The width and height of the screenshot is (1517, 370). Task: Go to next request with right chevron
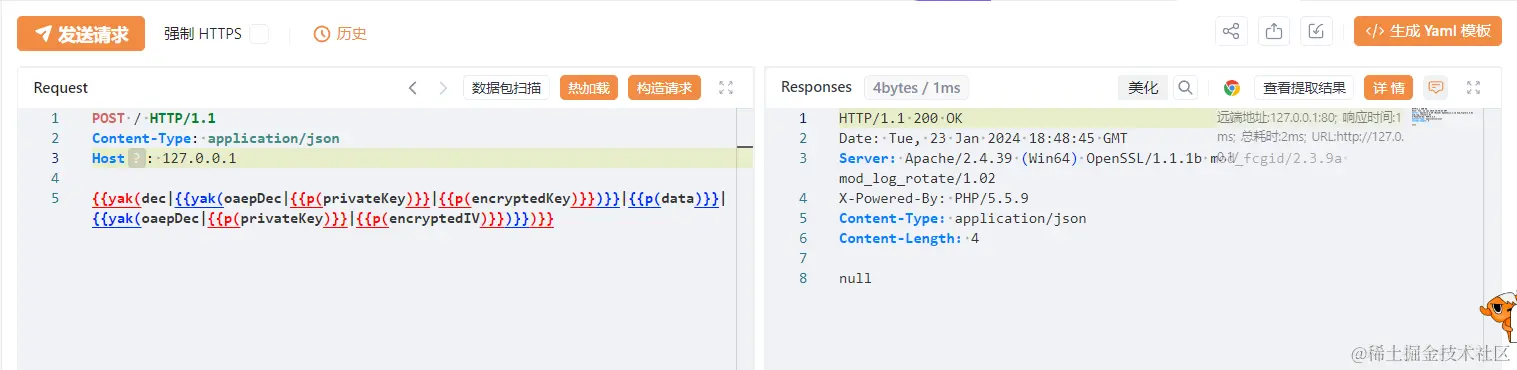(x=443, y=88)
